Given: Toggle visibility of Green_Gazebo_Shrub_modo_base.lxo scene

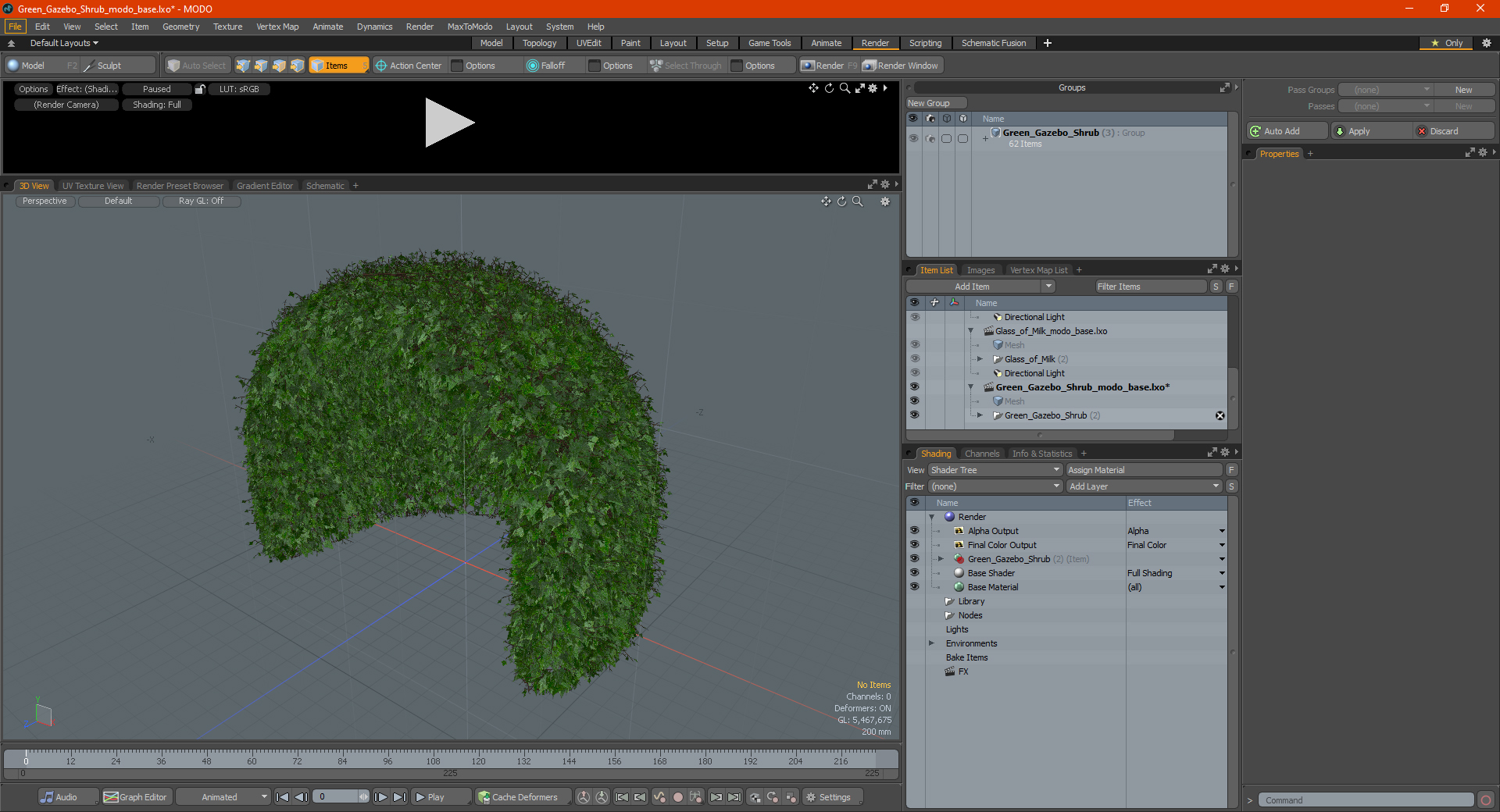Looking at the screenshot, I should point(914,387).
